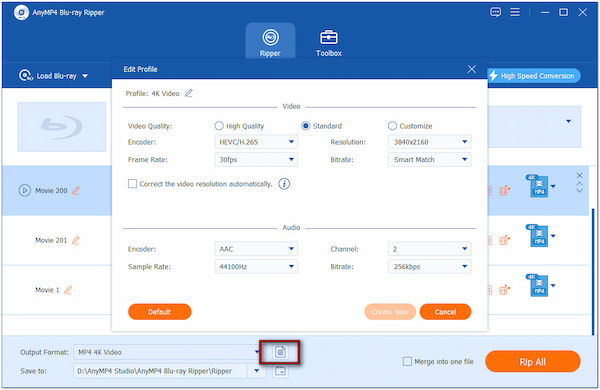Expand format arrow next to Movie 1's MP4 icon
Image resolution: width=600 pixels, height=390 pixels.
tap(553, 285)
